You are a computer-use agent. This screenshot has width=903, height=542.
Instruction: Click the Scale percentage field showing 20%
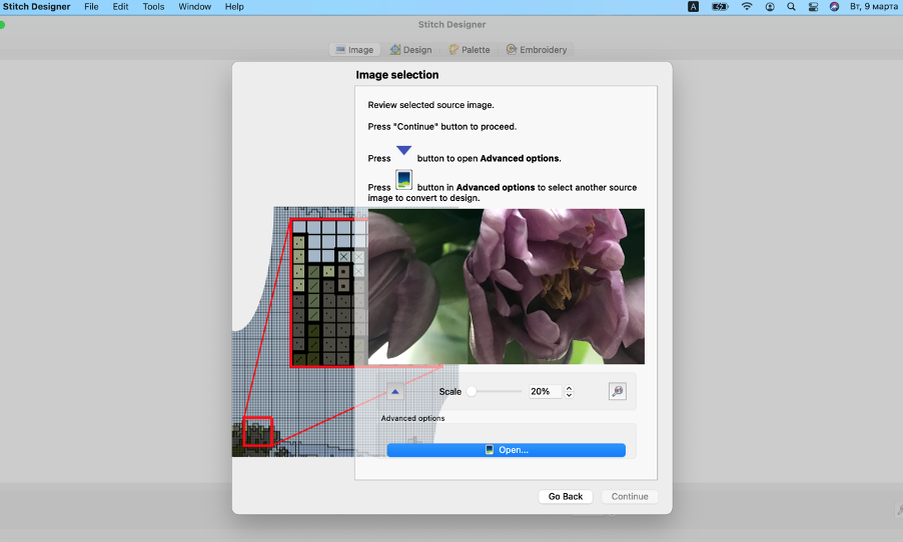tap(545, 392)
